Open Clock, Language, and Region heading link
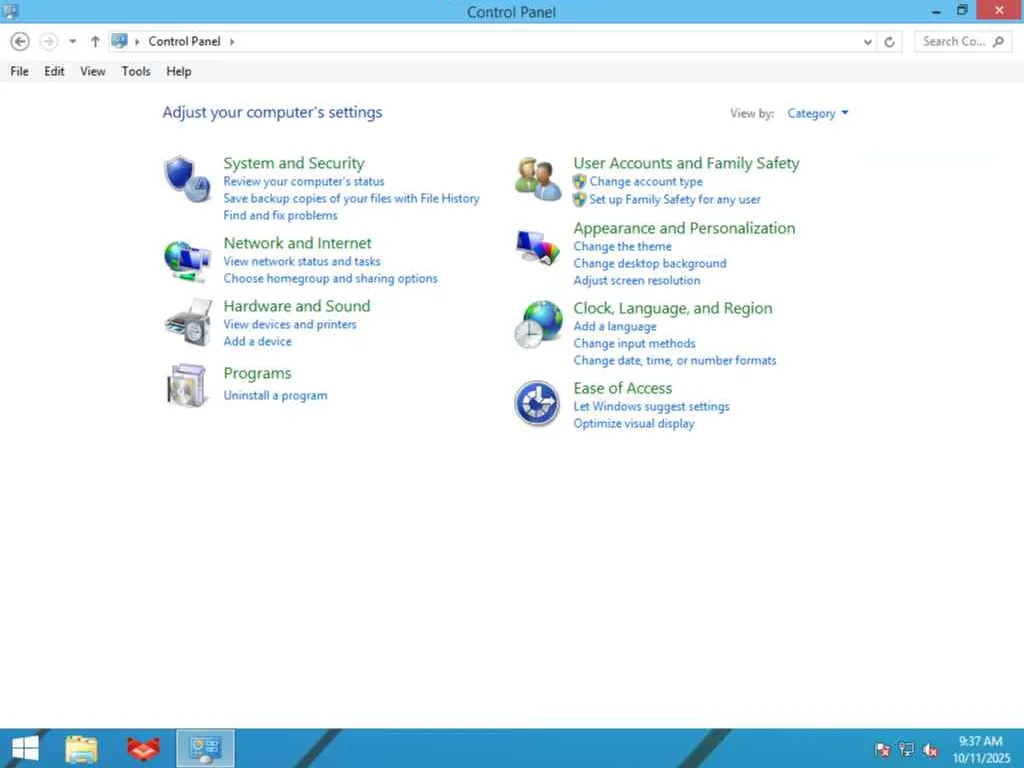The width and height of the screenshot is (1024, 768). (x=673, y=308)
